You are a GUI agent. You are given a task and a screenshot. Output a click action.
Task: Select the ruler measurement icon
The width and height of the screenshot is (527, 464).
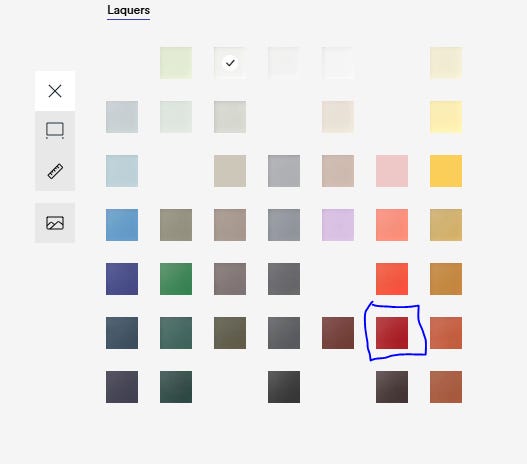point(55,171)
